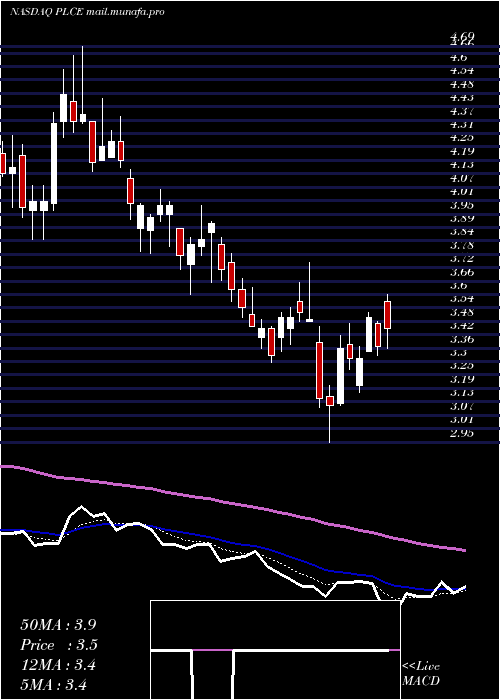Click the 3.54 price axis label
This screenshot has width=500, height=700.
point(462,299)
